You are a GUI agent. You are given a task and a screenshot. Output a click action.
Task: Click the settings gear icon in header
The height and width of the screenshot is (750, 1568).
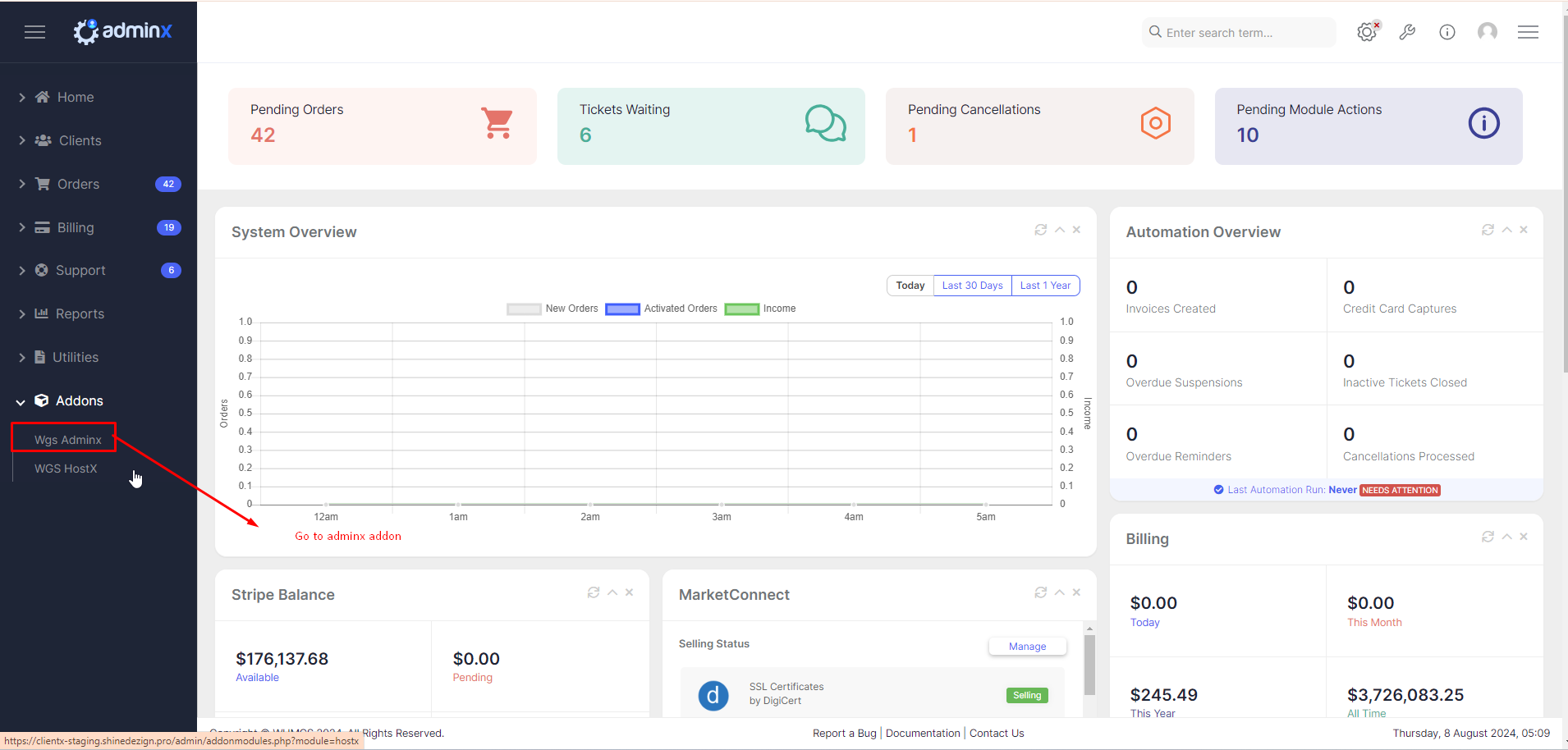[1366, 32]
